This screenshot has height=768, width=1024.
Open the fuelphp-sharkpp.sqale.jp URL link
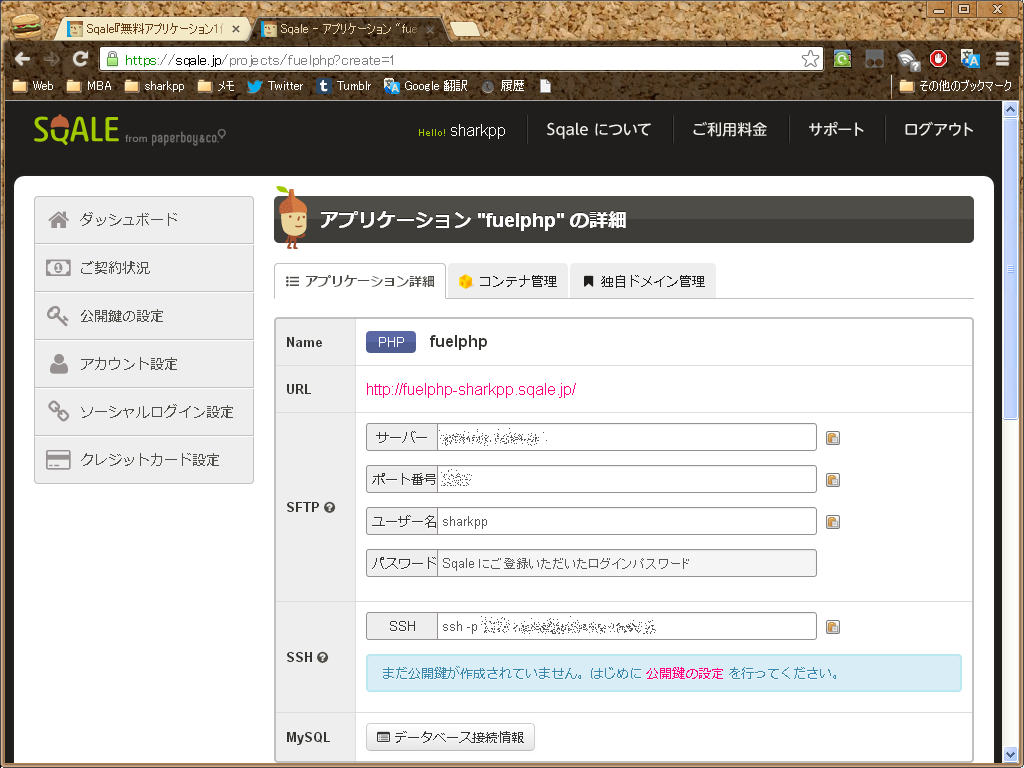tap(471, 389)
